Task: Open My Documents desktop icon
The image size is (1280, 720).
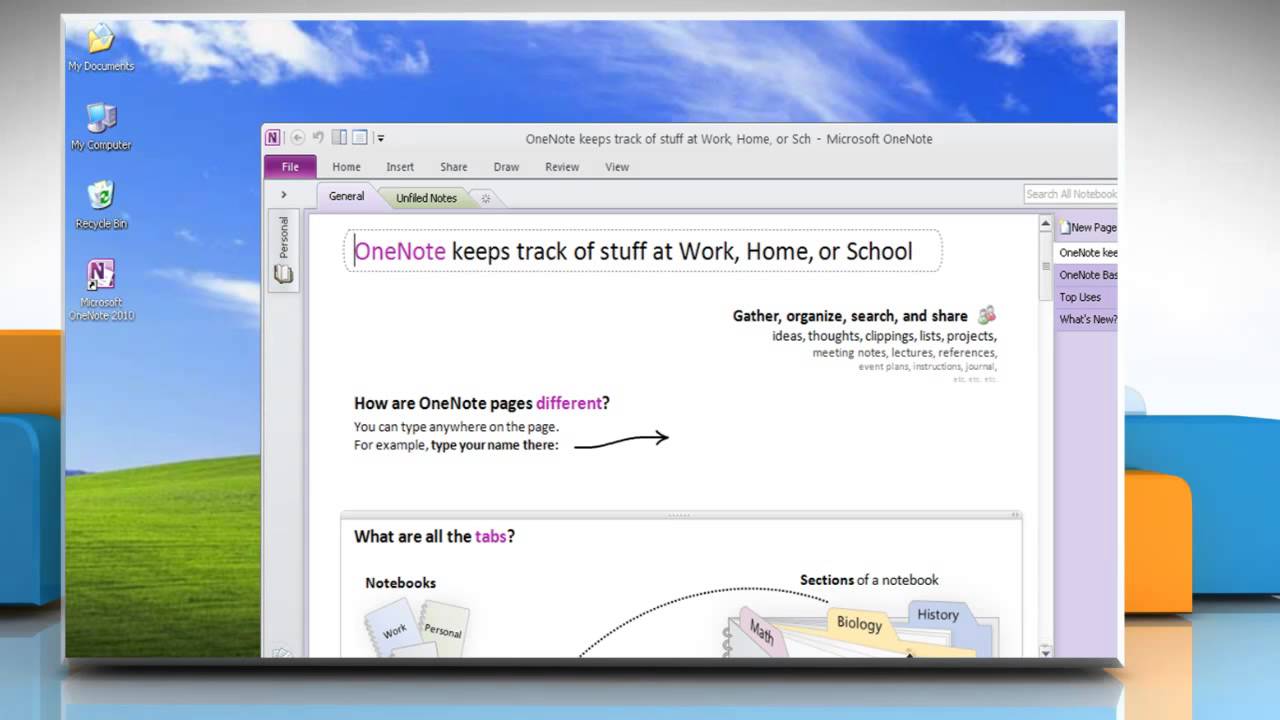Action: (x=101, y=48)
